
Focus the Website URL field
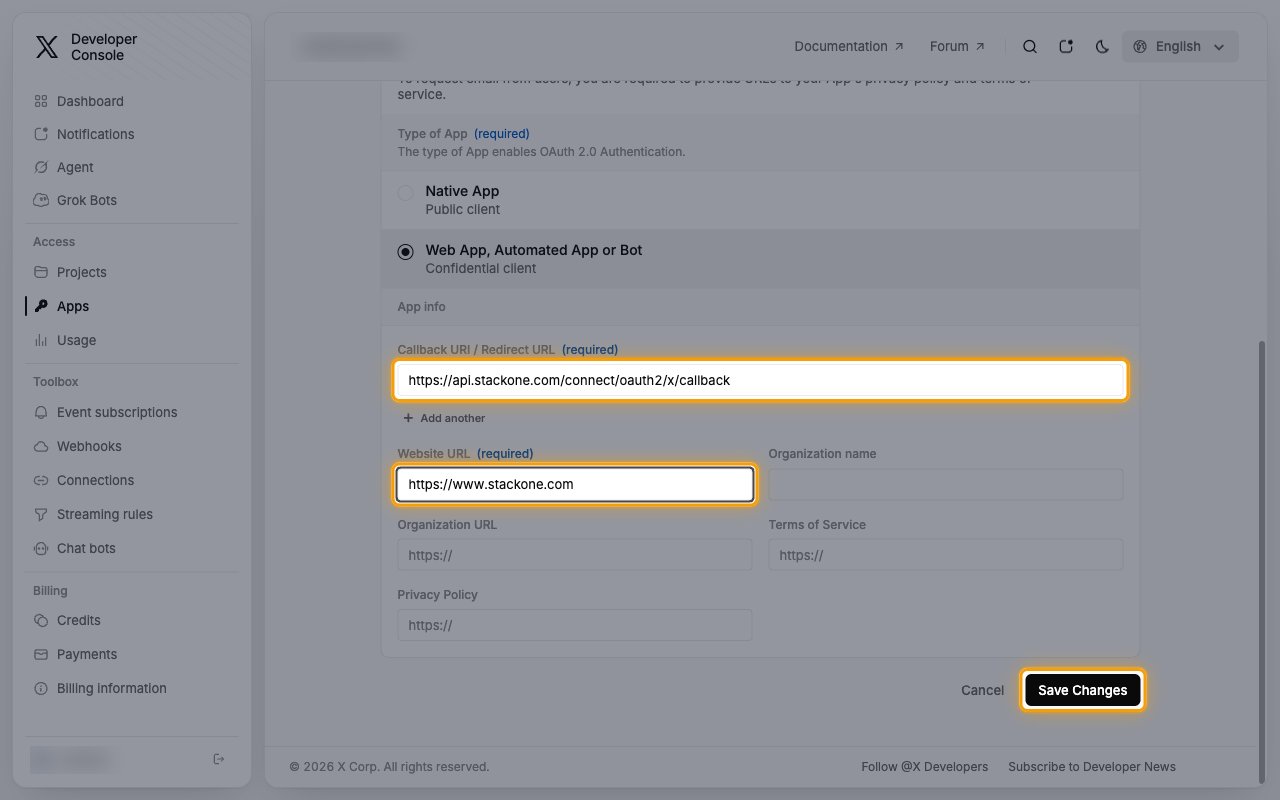tap(575, 484)
